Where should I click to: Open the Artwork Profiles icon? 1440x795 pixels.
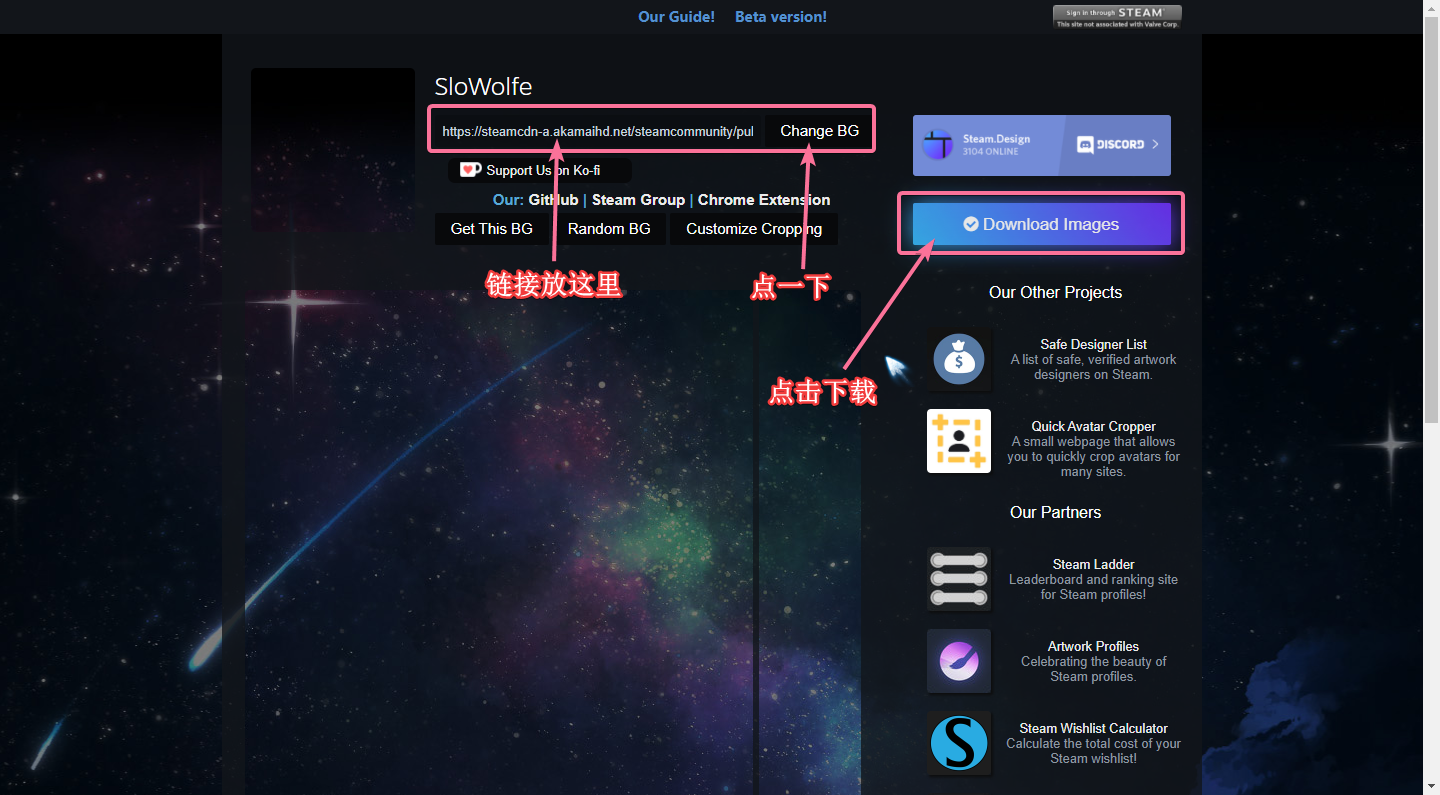pos(958,661)
